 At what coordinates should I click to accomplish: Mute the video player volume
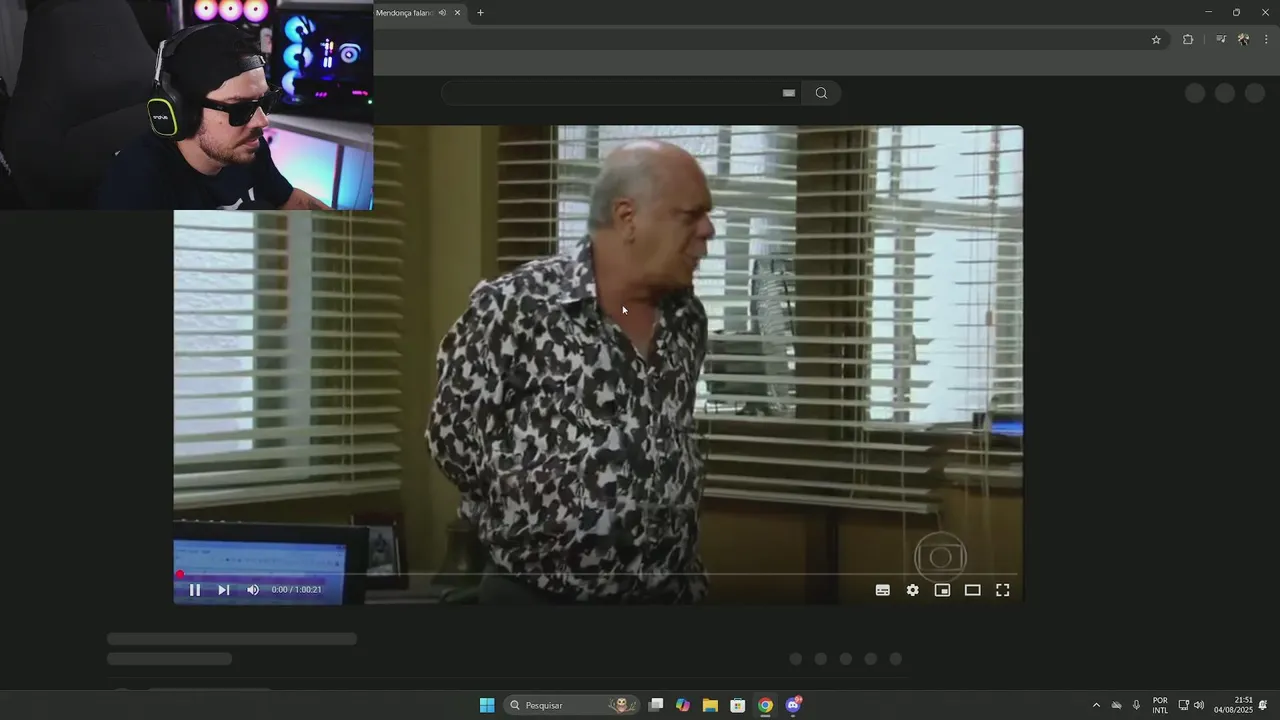click(253, 590)
